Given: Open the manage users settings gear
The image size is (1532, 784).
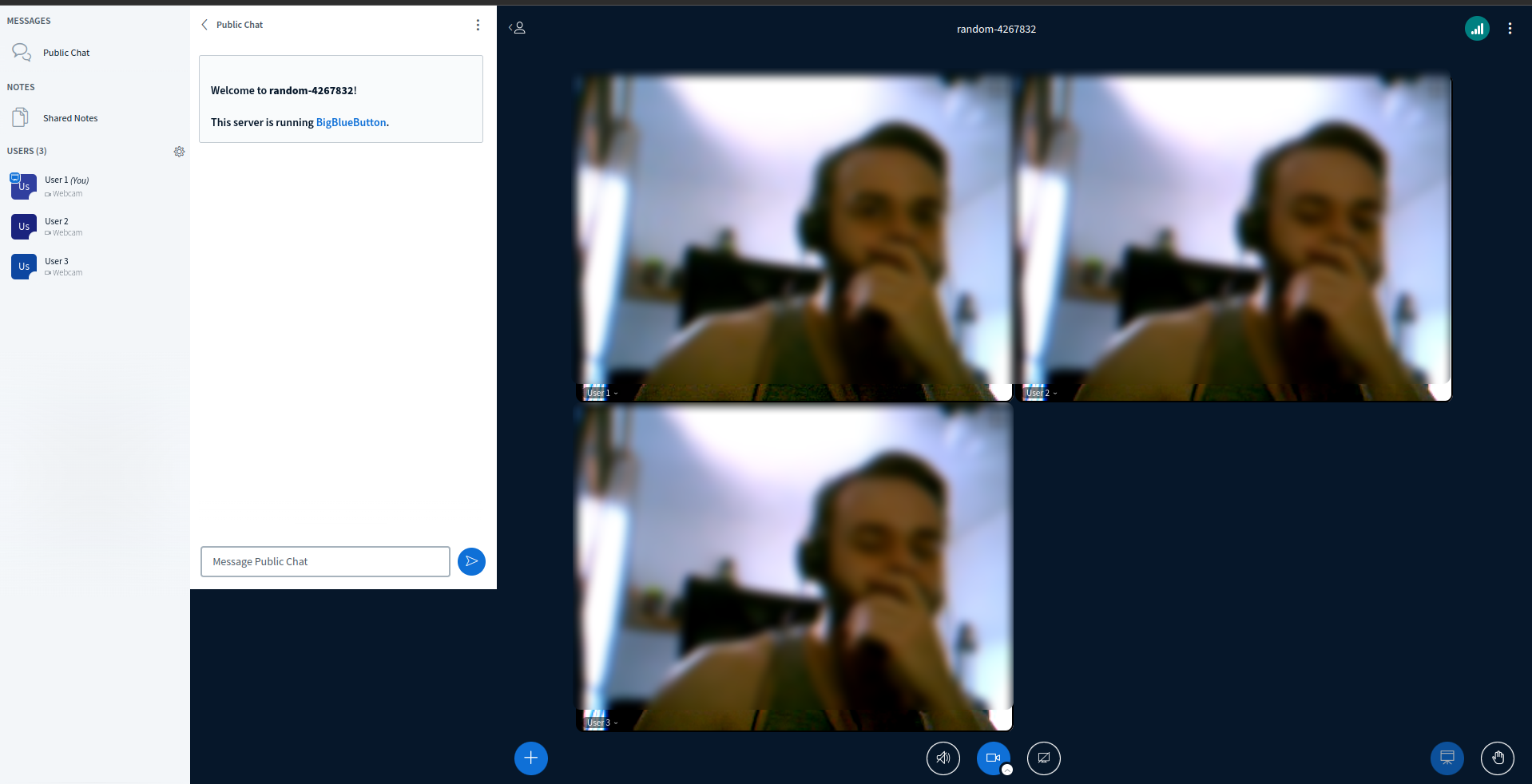Looking at the screenshot, I should (180, 152).
